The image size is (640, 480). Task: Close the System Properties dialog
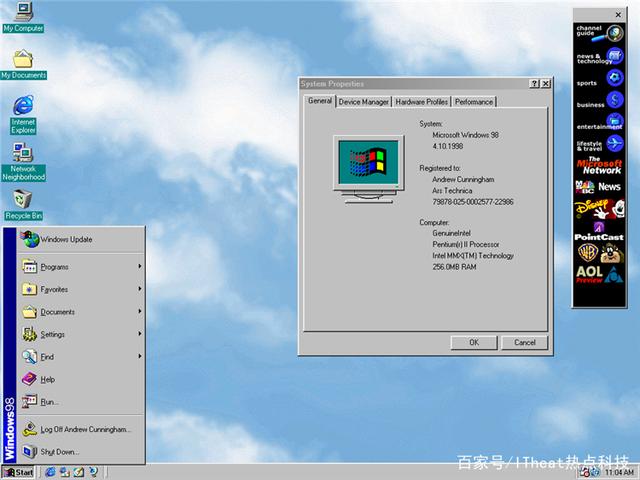546,84
